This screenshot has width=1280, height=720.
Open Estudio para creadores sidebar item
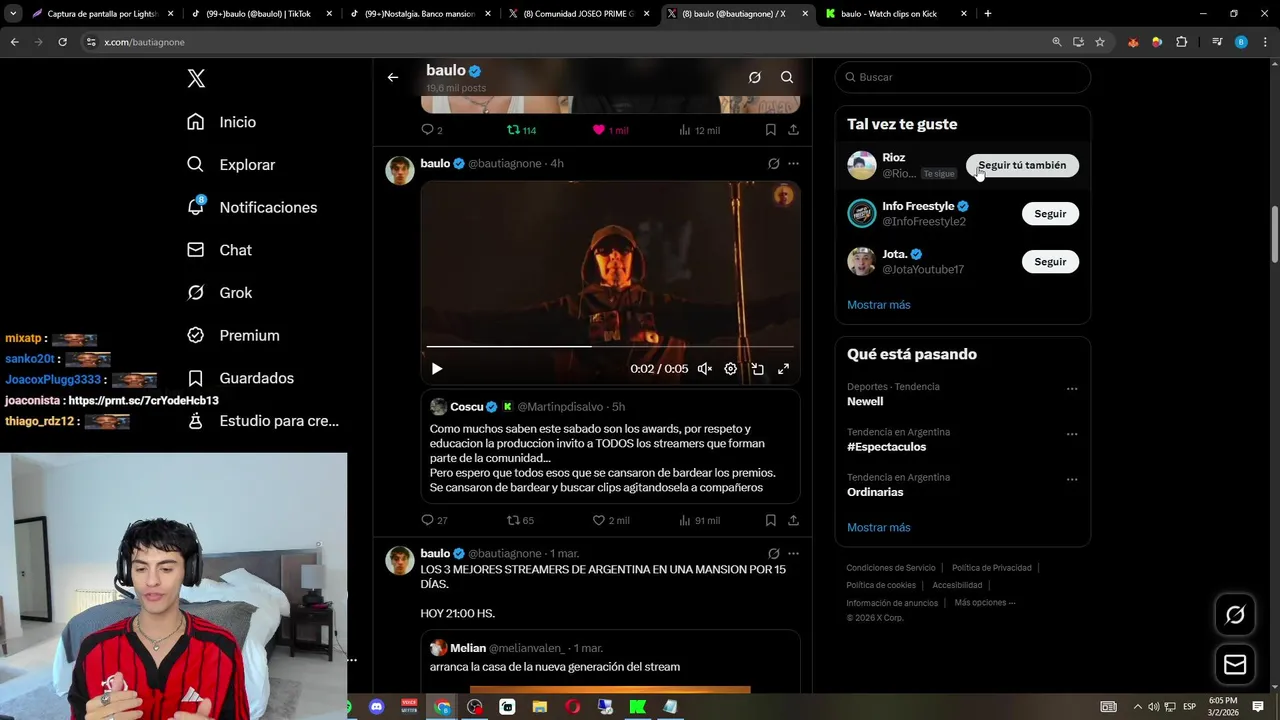[263, 421]
